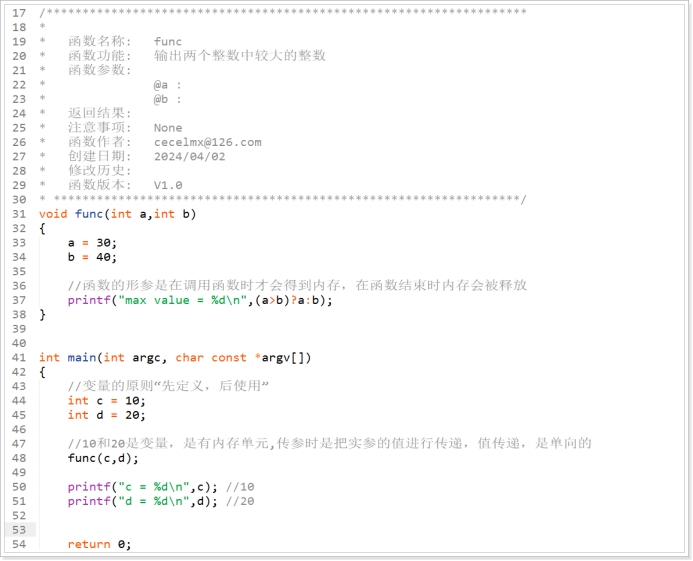Click the printf "max value" statement
The width and height of the screenshot is (693, 561).
[200, 300]
